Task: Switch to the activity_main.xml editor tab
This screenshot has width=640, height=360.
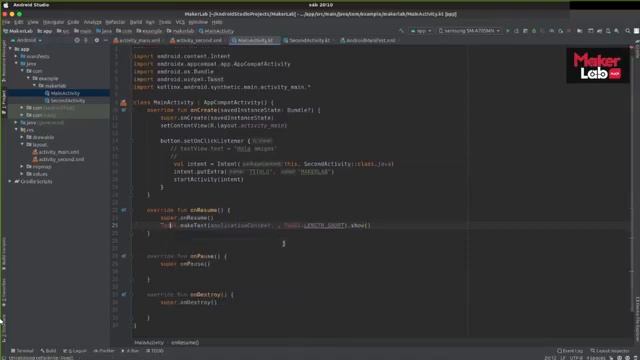Action: [137, 40]
